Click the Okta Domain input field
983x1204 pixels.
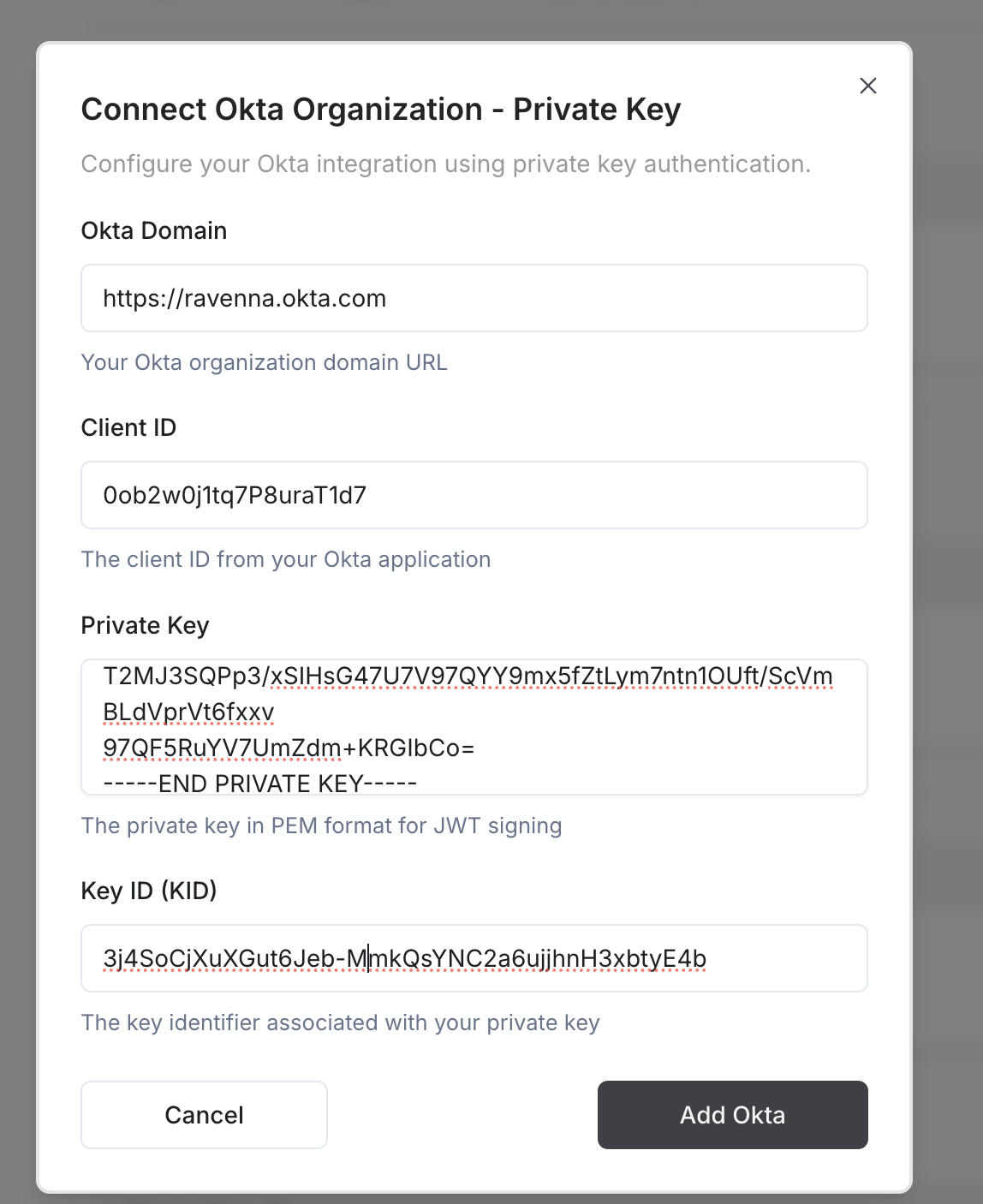point(474,298)
